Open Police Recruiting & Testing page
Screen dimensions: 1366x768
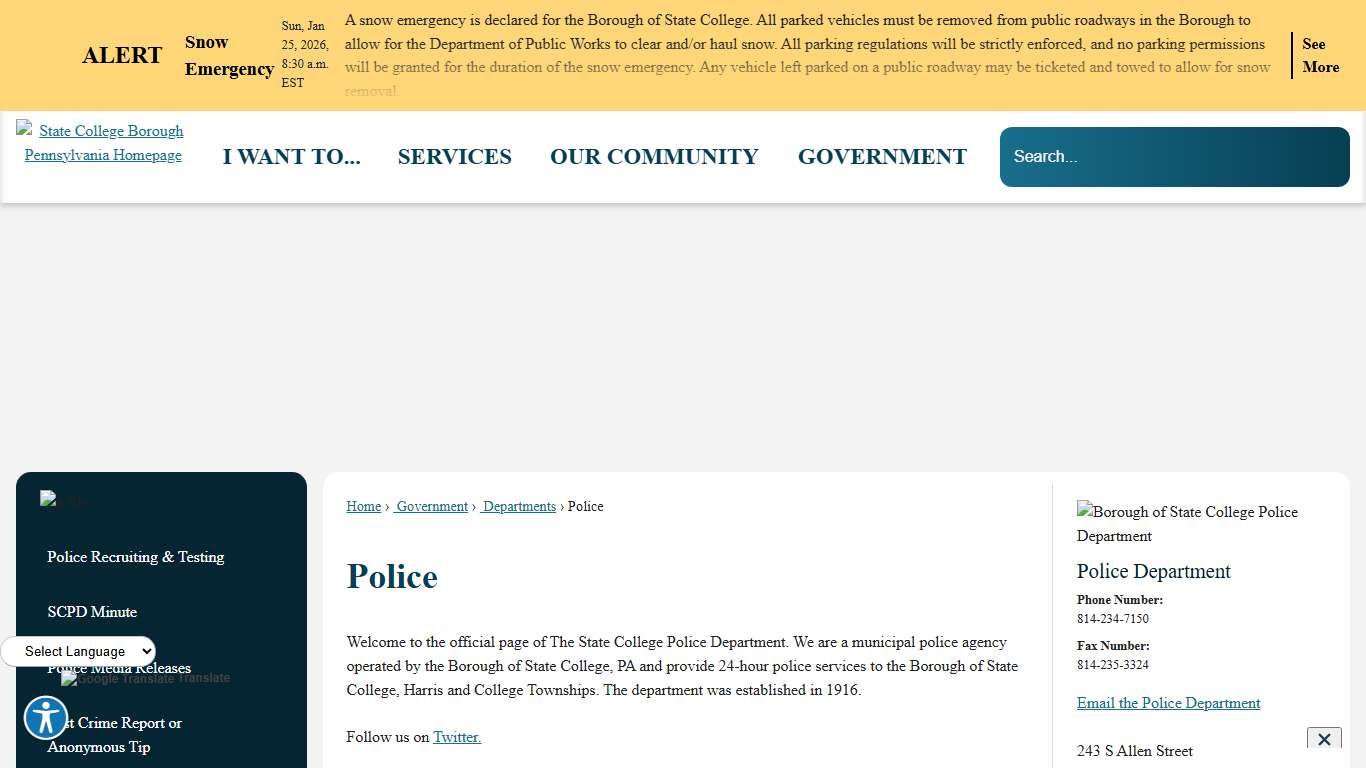coord(135,557)
